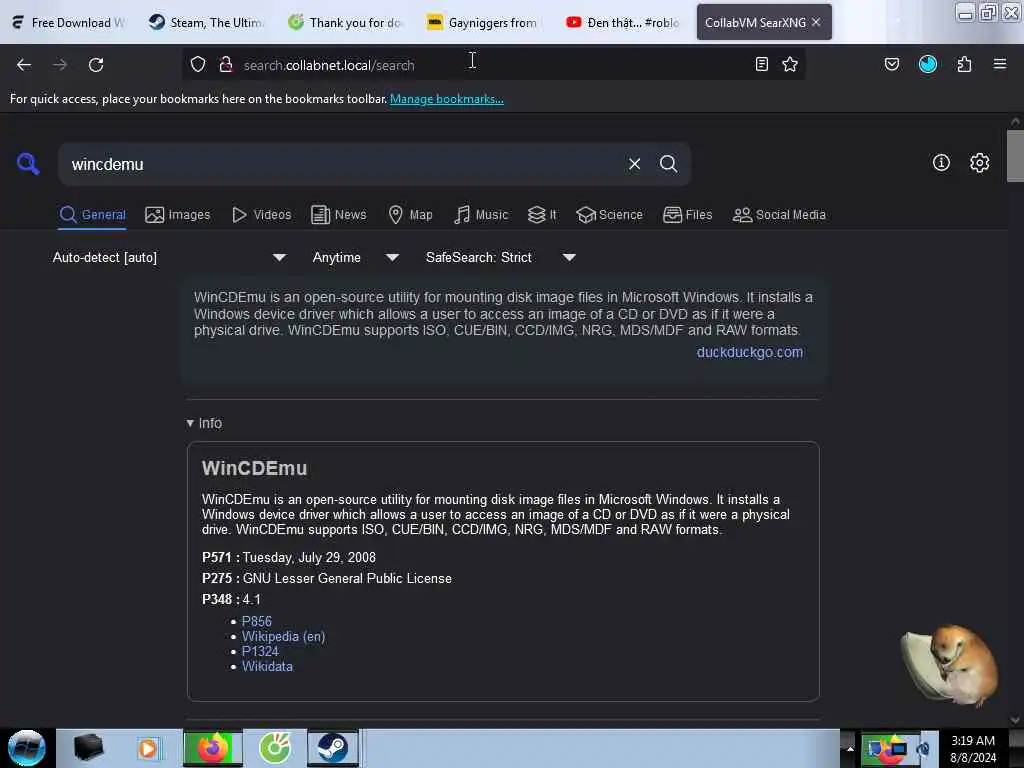Screen dimensions: 1024x768
Task: Switch to the YouTube Đen thật tab
Action: click(x=624, y=22)
